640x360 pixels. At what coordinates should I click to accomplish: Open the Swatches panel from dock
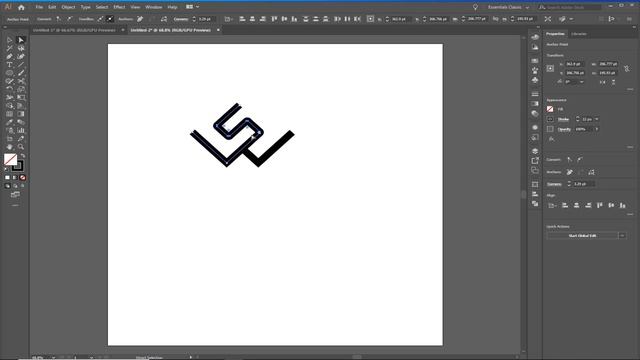535,60
